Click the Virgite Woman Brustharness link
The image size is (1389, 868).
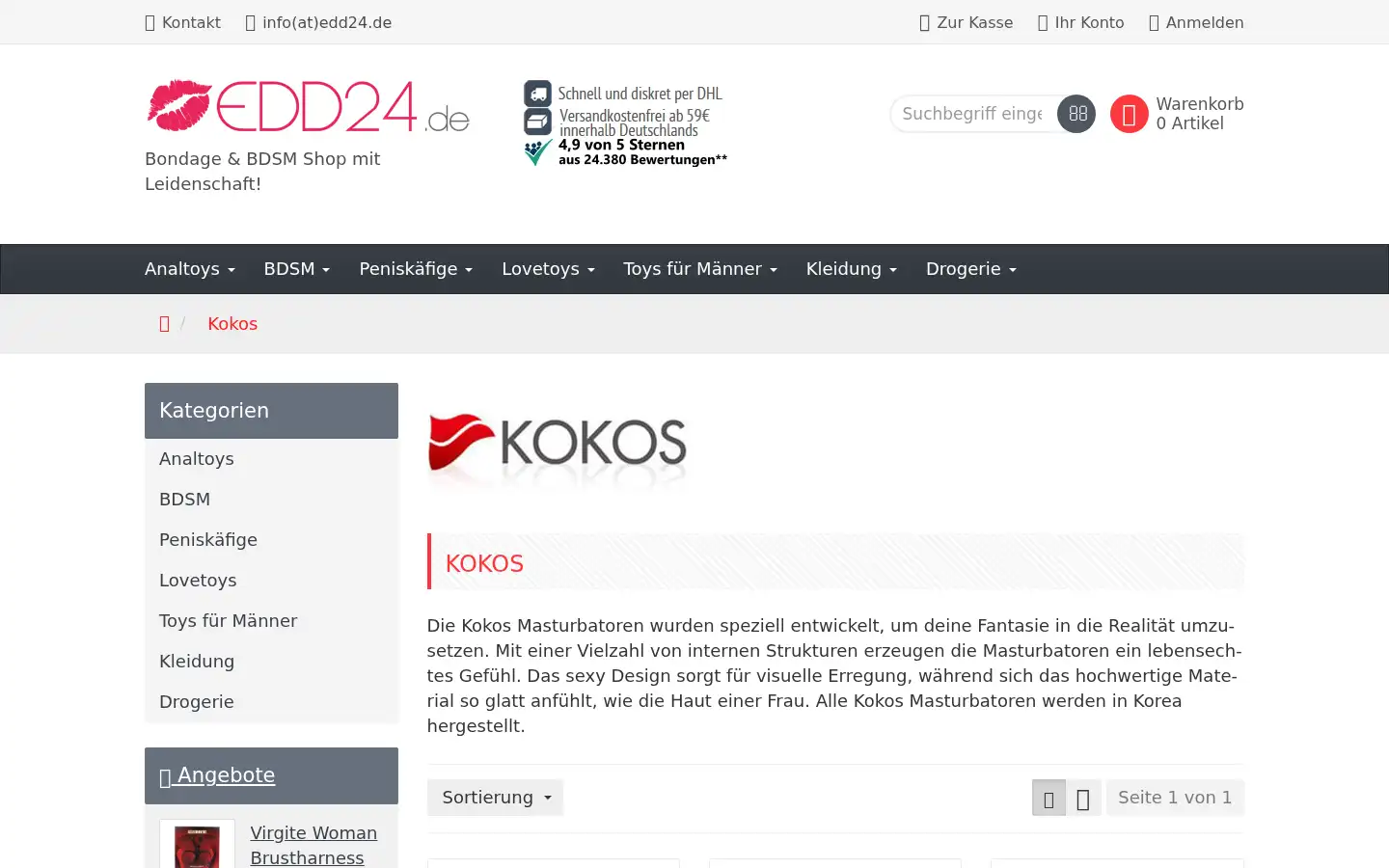(313, 845)
